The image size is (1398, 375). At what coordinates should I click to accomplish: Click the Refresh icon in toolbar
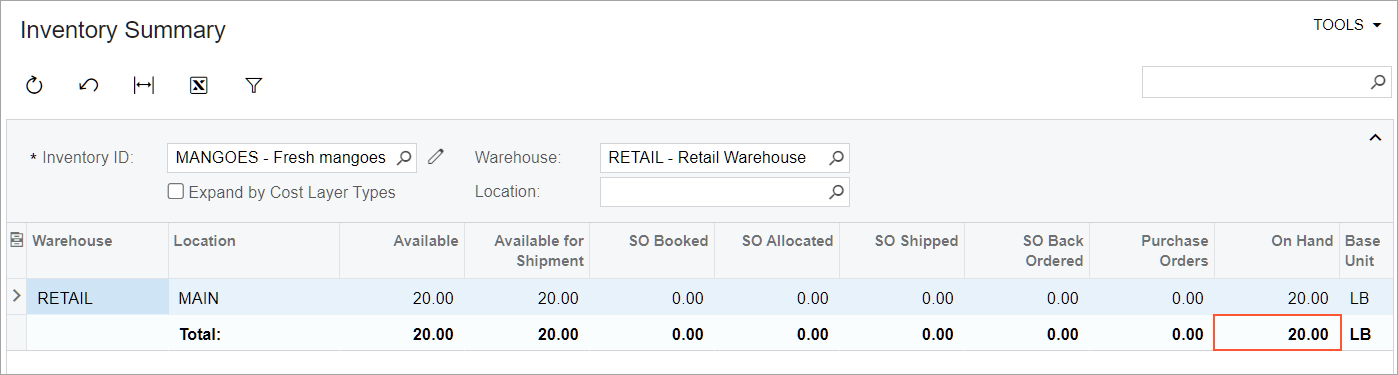click(x=34, y=86)
